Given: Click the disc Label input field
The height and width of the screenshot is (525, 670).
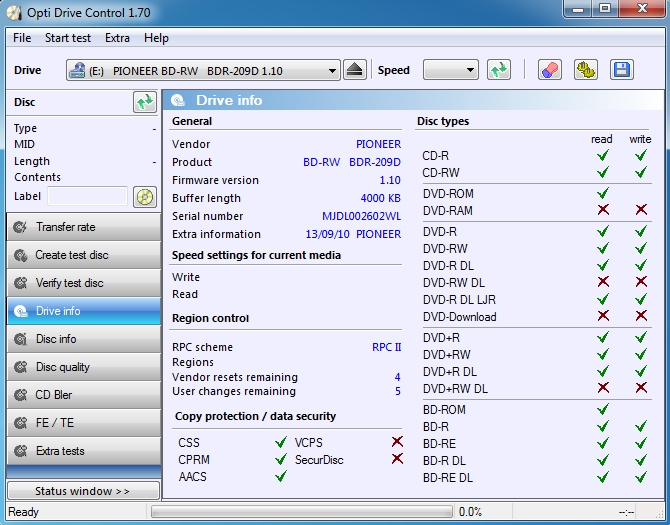Looking at the screenshot, I should [x=88, y=197].
